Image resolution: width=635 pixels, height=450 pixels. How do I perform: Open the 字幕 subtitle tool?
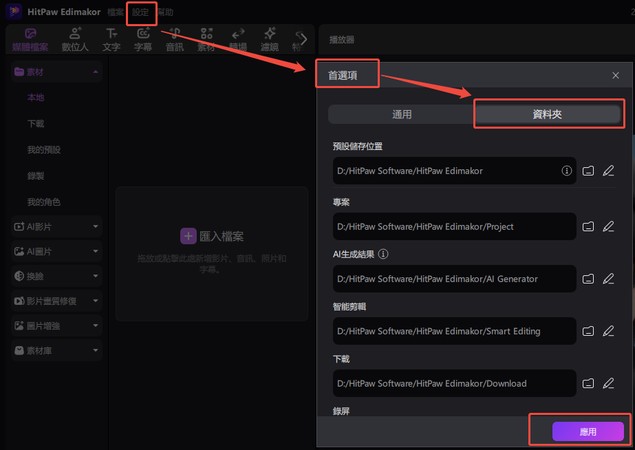[143, 40]
